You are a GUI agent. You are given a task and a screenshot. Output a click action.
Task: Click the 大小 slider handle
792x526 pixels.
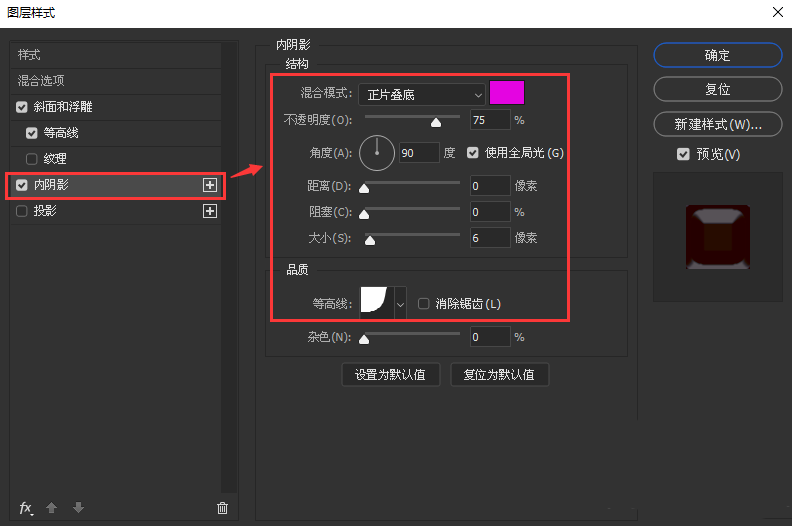370,241
